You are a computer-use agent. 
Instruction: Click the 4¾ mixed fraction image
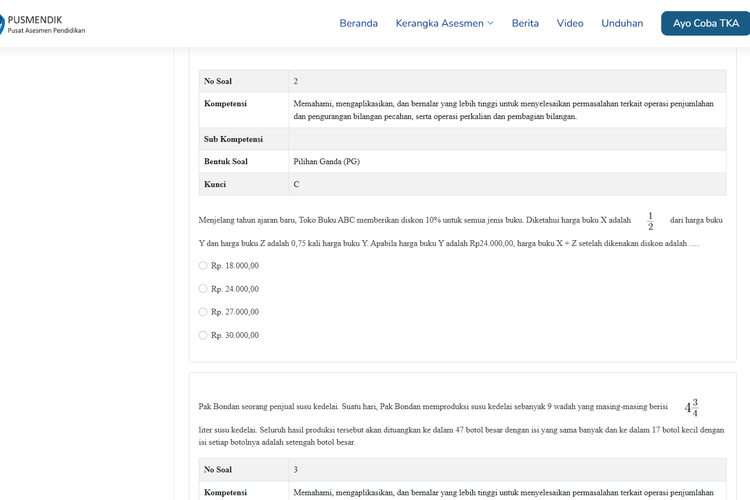691,408
